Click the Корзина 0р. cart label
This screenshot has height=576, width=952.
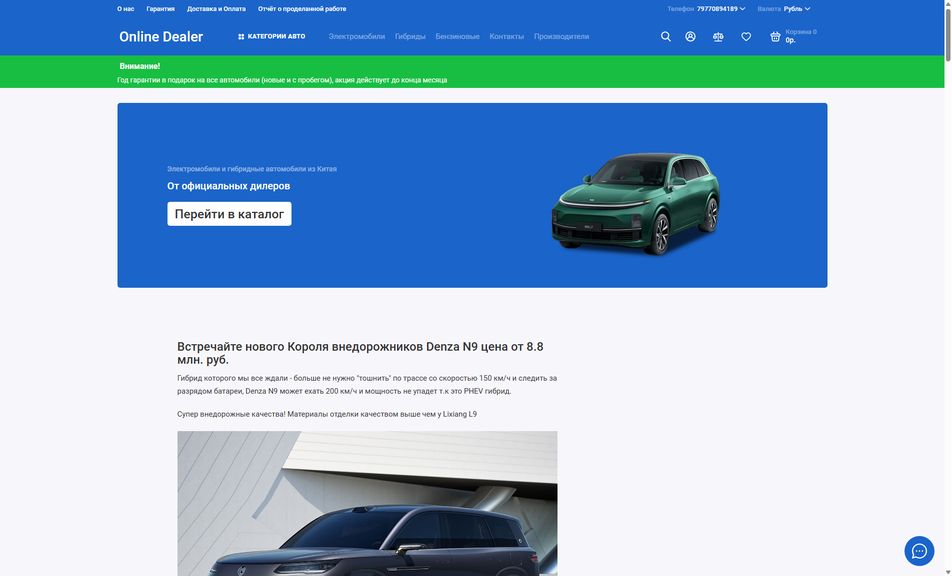(x=801, y=36)
